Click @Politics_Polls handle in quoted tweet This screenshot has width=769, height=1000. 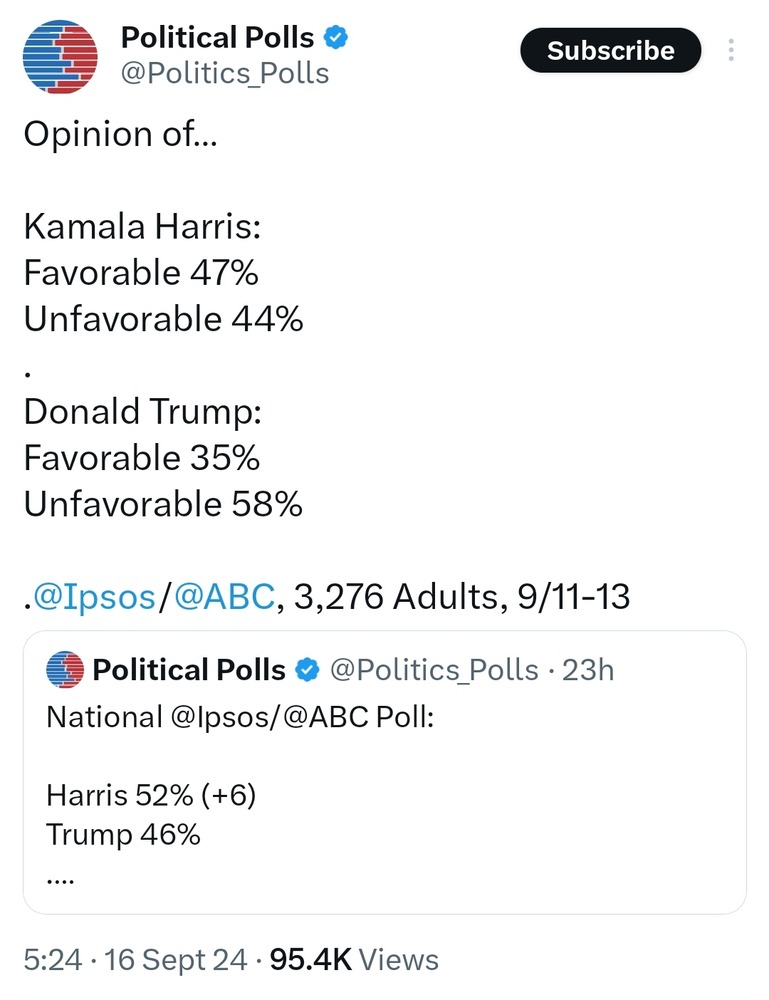coord(434,670)
